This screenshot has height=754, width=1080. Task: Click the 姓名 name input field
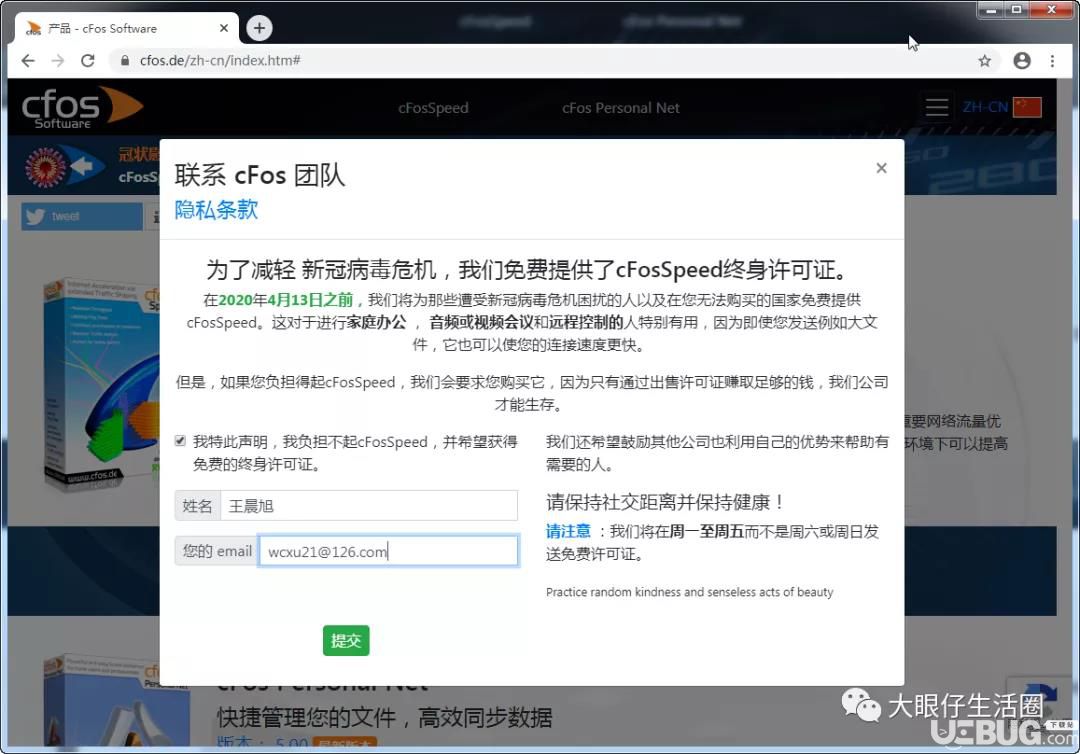coord(368,506)
